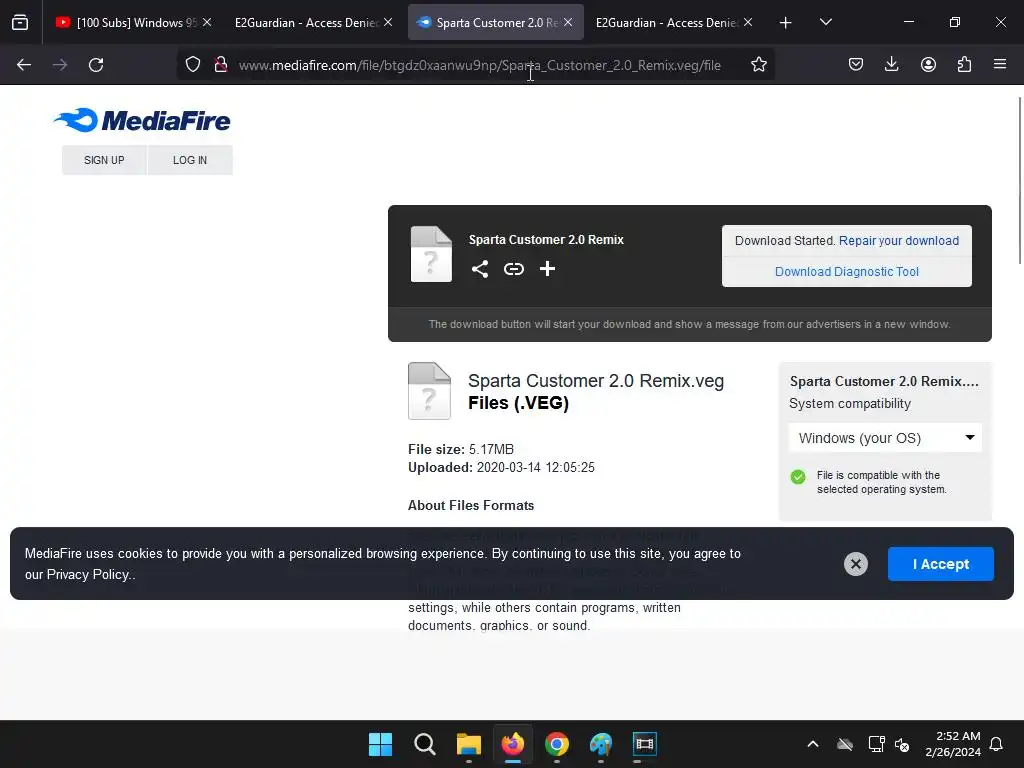Click the OneDrive cloud tray icon

[x=845, y=744]
